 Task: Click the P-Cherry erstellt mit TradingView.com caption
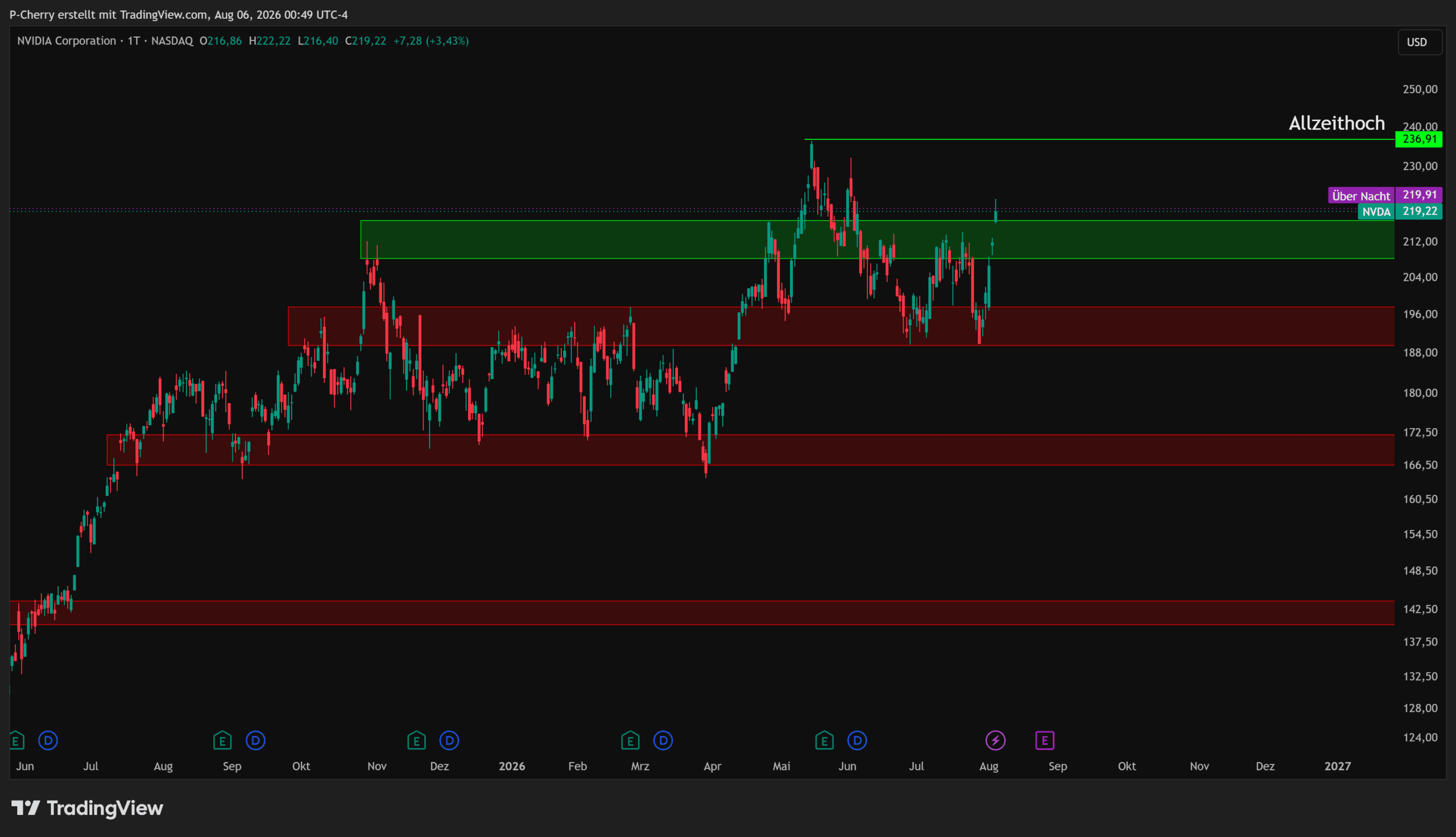click(x=178, y=15)
